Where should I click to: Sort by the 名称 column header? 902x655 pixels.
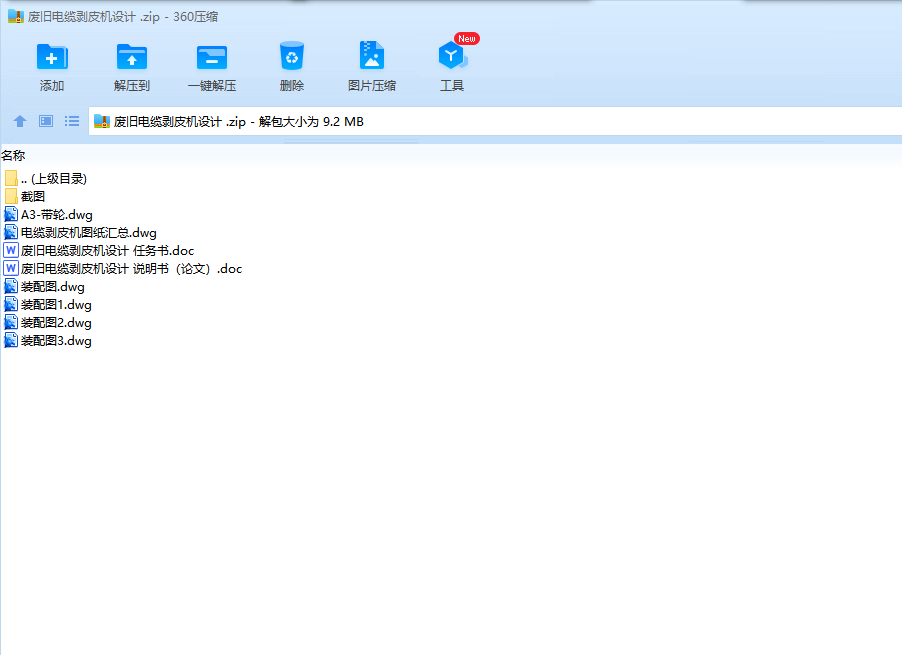coord(13,155)
